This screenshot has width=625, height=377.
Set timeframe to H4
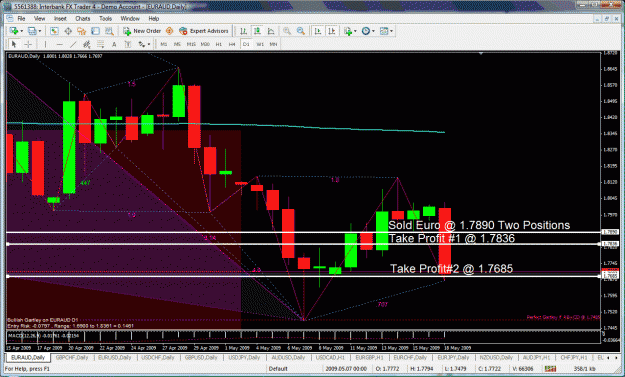point(232,44)
